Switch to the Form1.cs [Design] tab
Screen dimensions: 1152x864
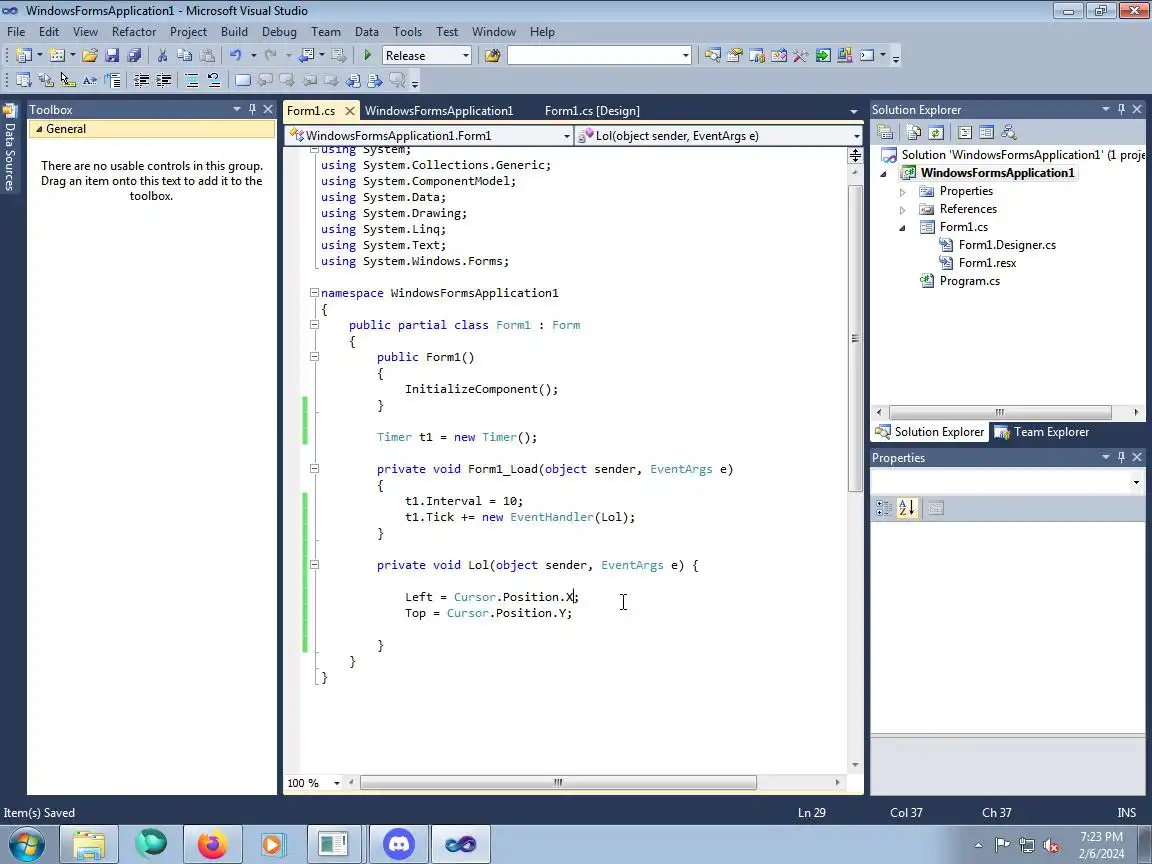click(x=592, y=111)
